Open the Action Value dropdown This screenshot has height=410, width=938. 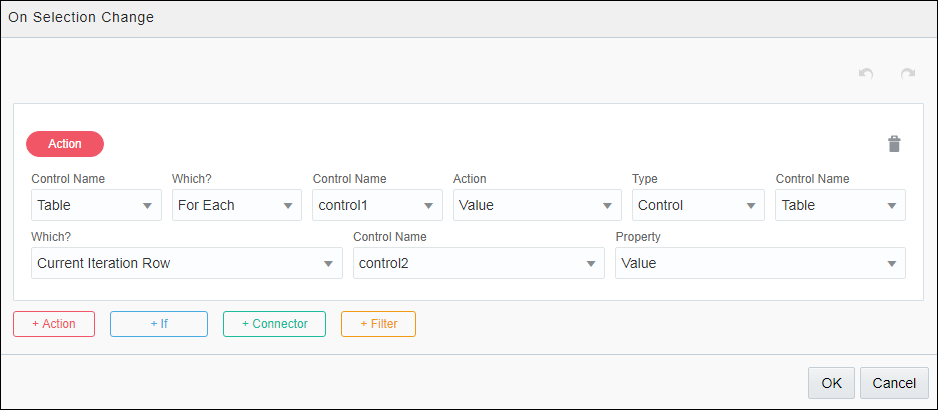coord(537,205)
